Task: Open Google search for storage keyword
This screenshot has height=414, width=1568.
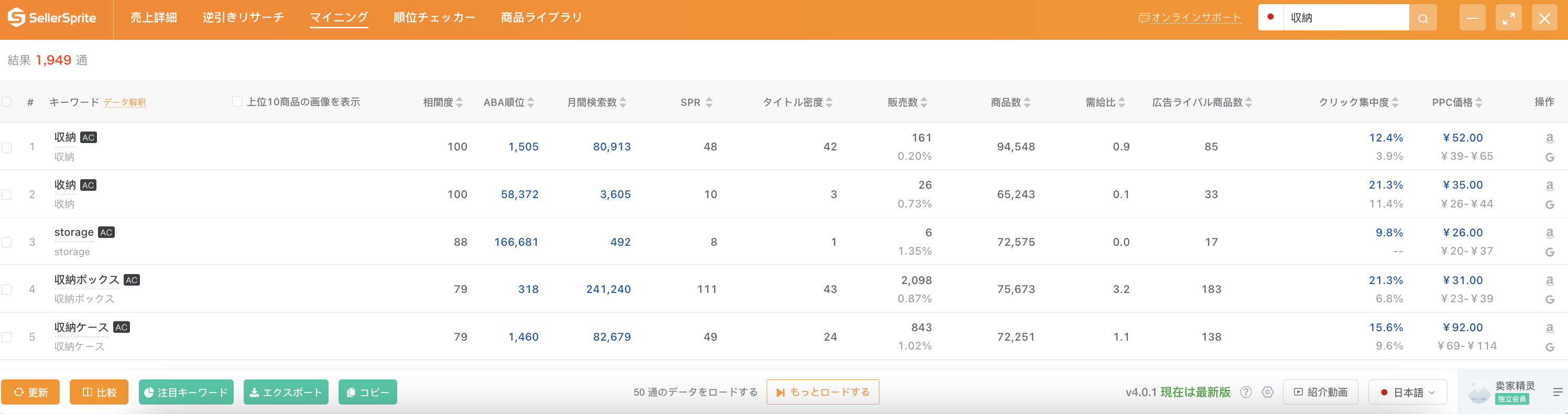Action: [1549, 252]
